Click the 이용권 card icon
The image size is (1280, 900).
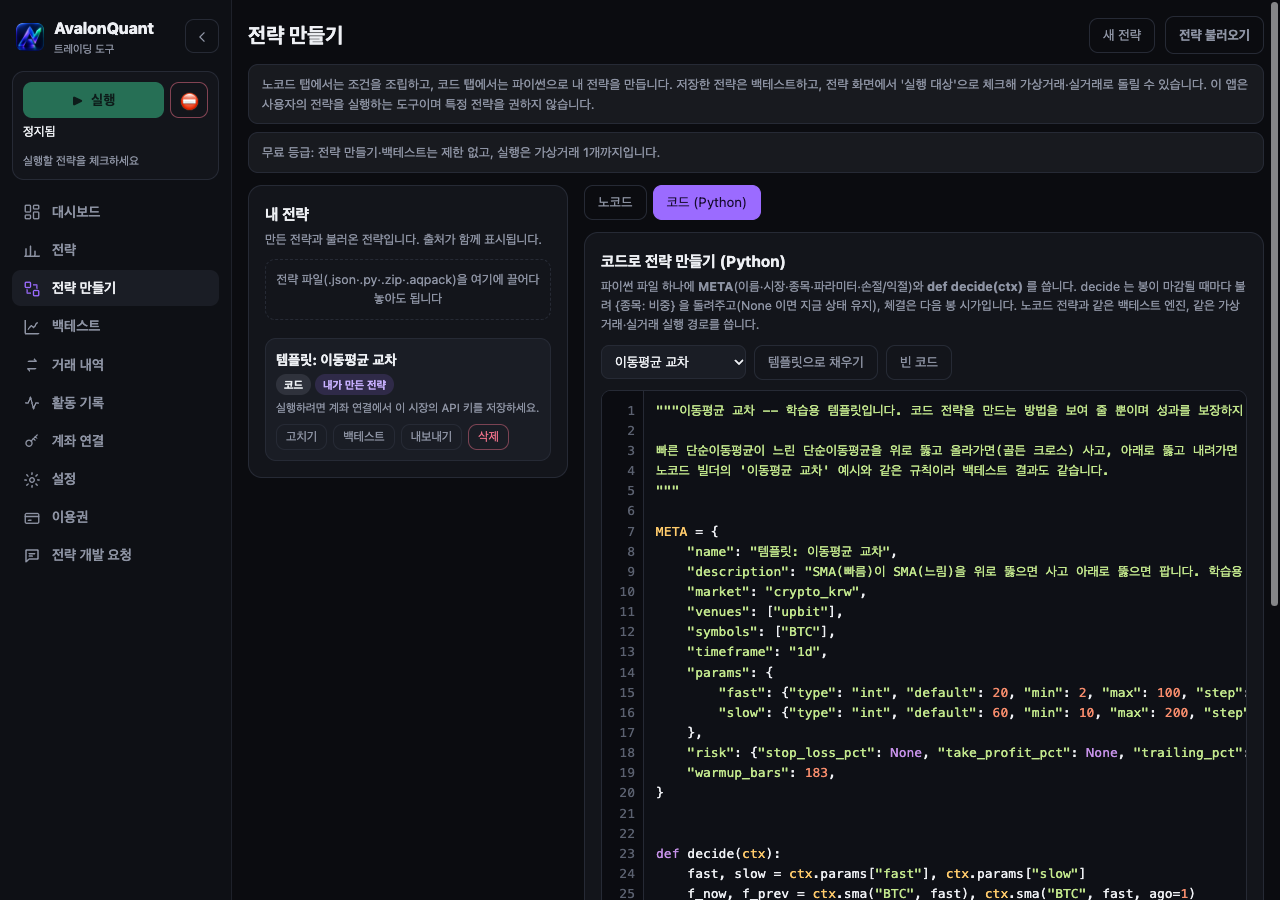coord(32,517)
